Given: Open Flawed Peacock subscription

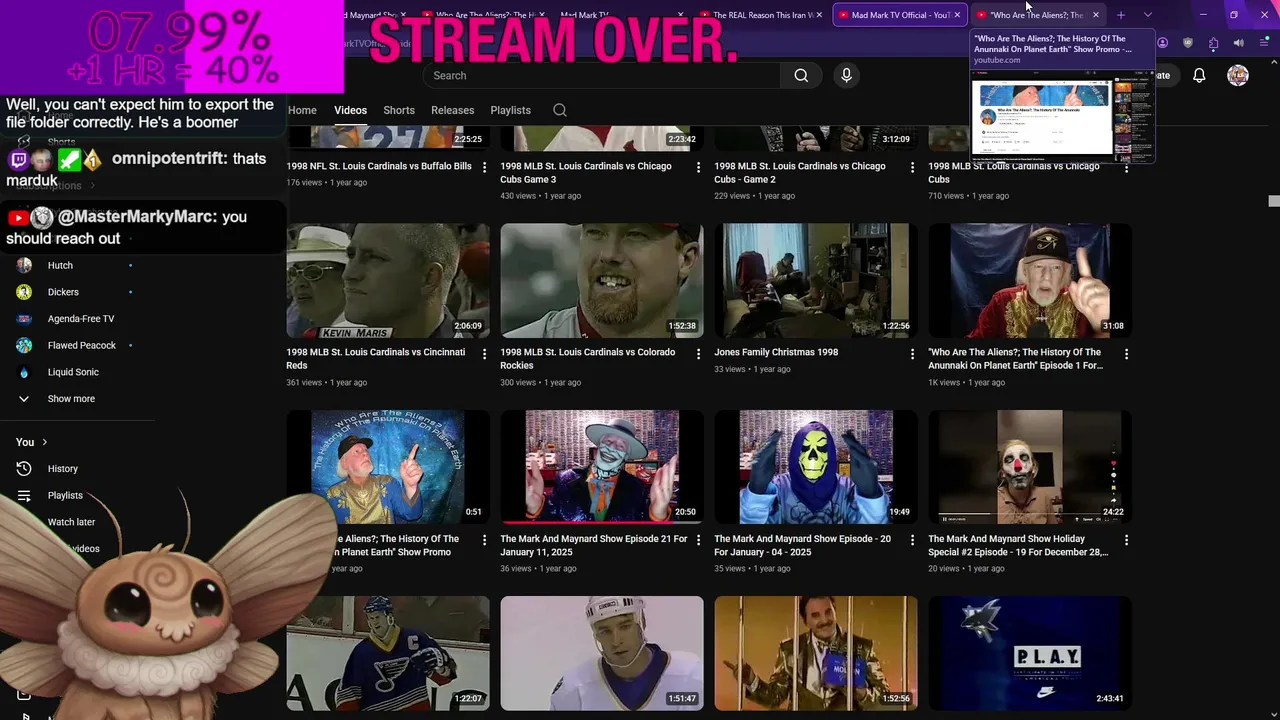Looking at the screenshot, I should pyautogui.click(x=82, y=345).
